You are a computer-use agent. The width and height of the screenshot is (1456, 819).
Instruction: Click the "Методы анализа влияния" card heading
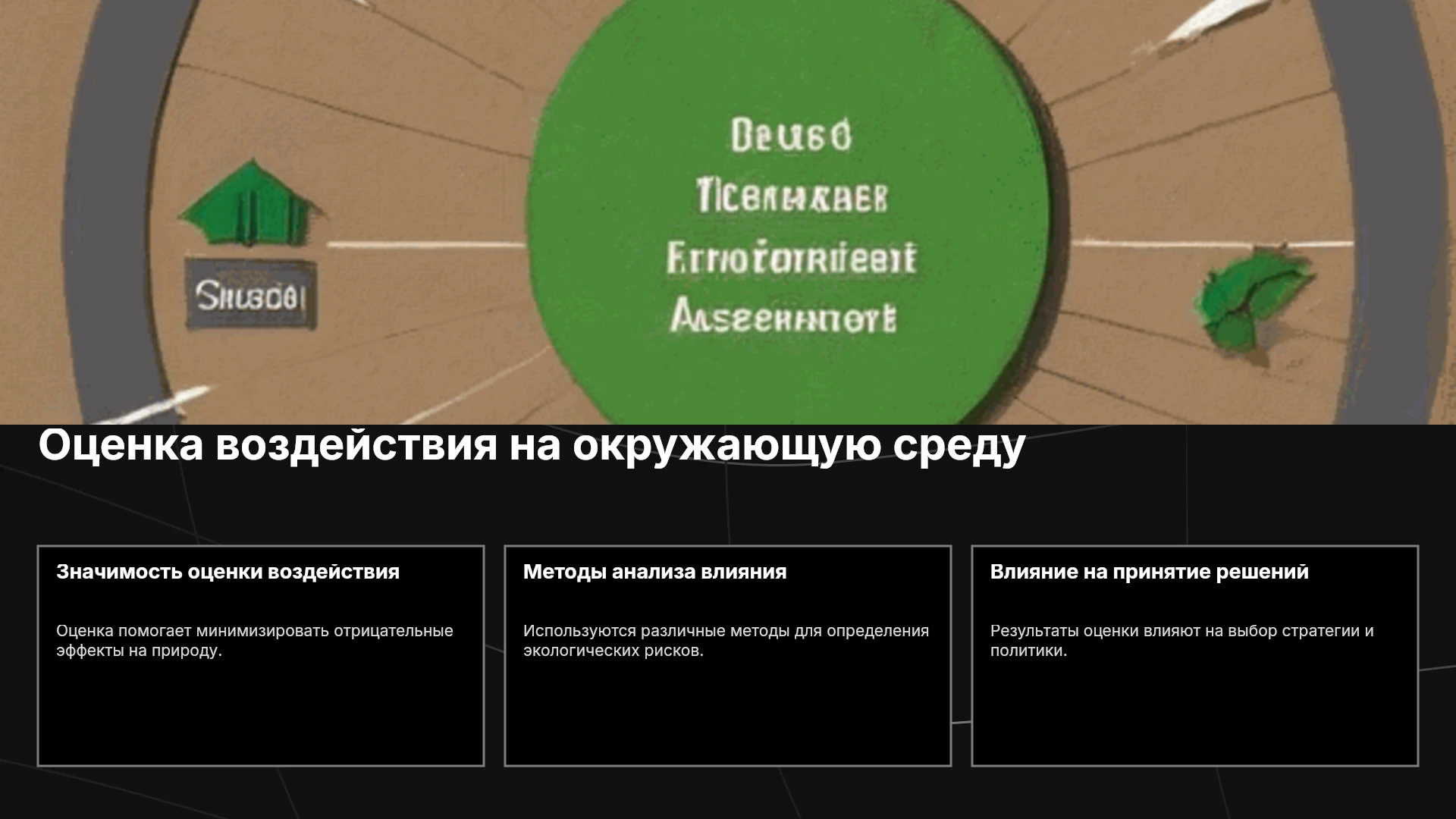[x=654, y=572]
